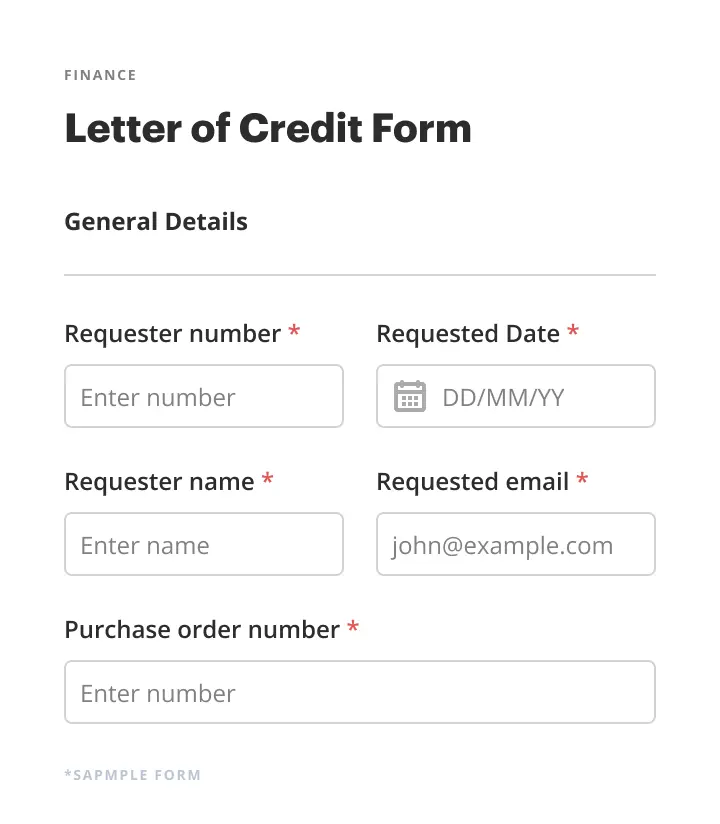Click the *SAPMPLE FORM footnote text
This screenshot has height=824, width=720.
click(132, 775)
